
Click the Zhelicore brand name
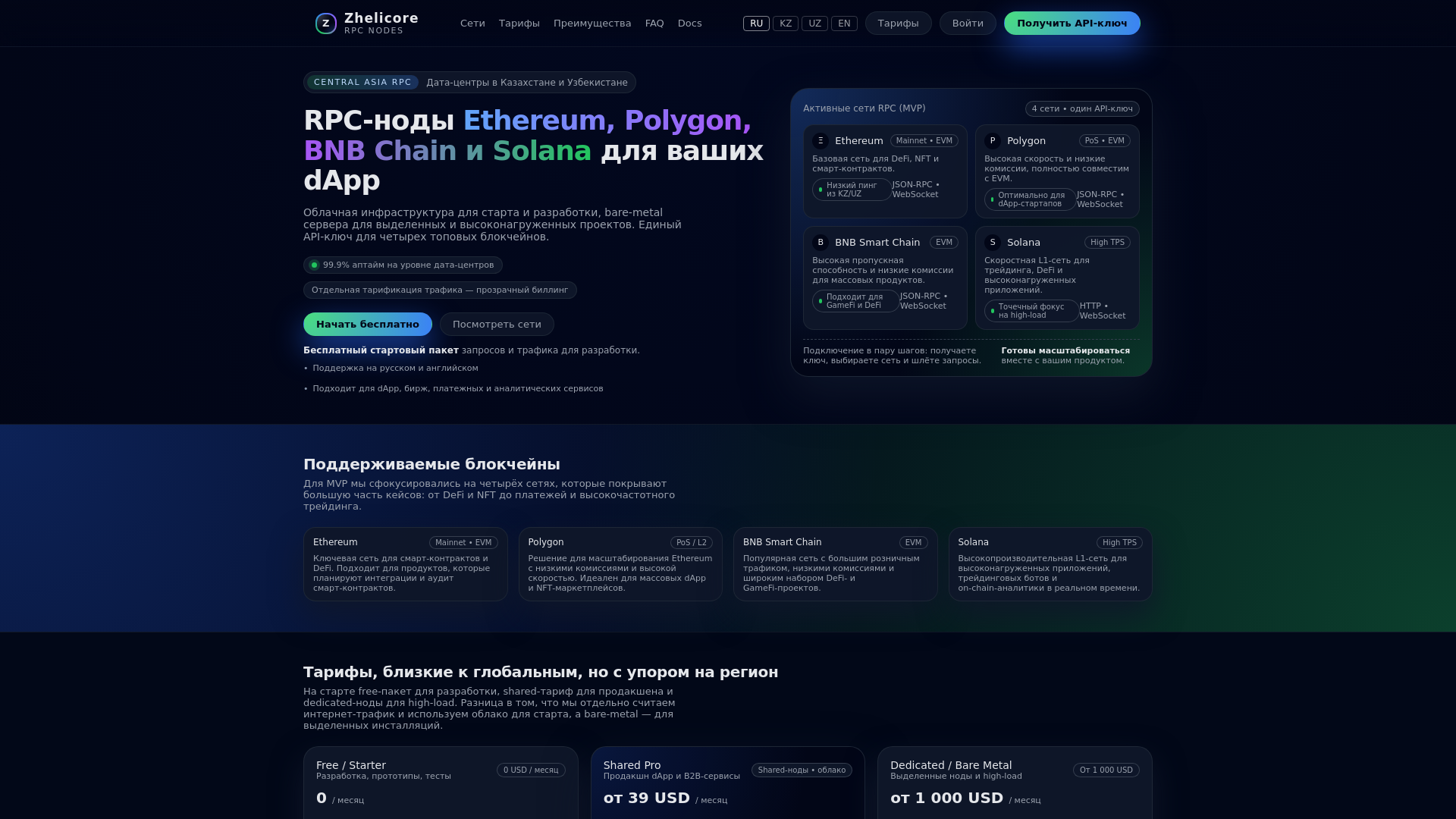[x=381, y=18]
